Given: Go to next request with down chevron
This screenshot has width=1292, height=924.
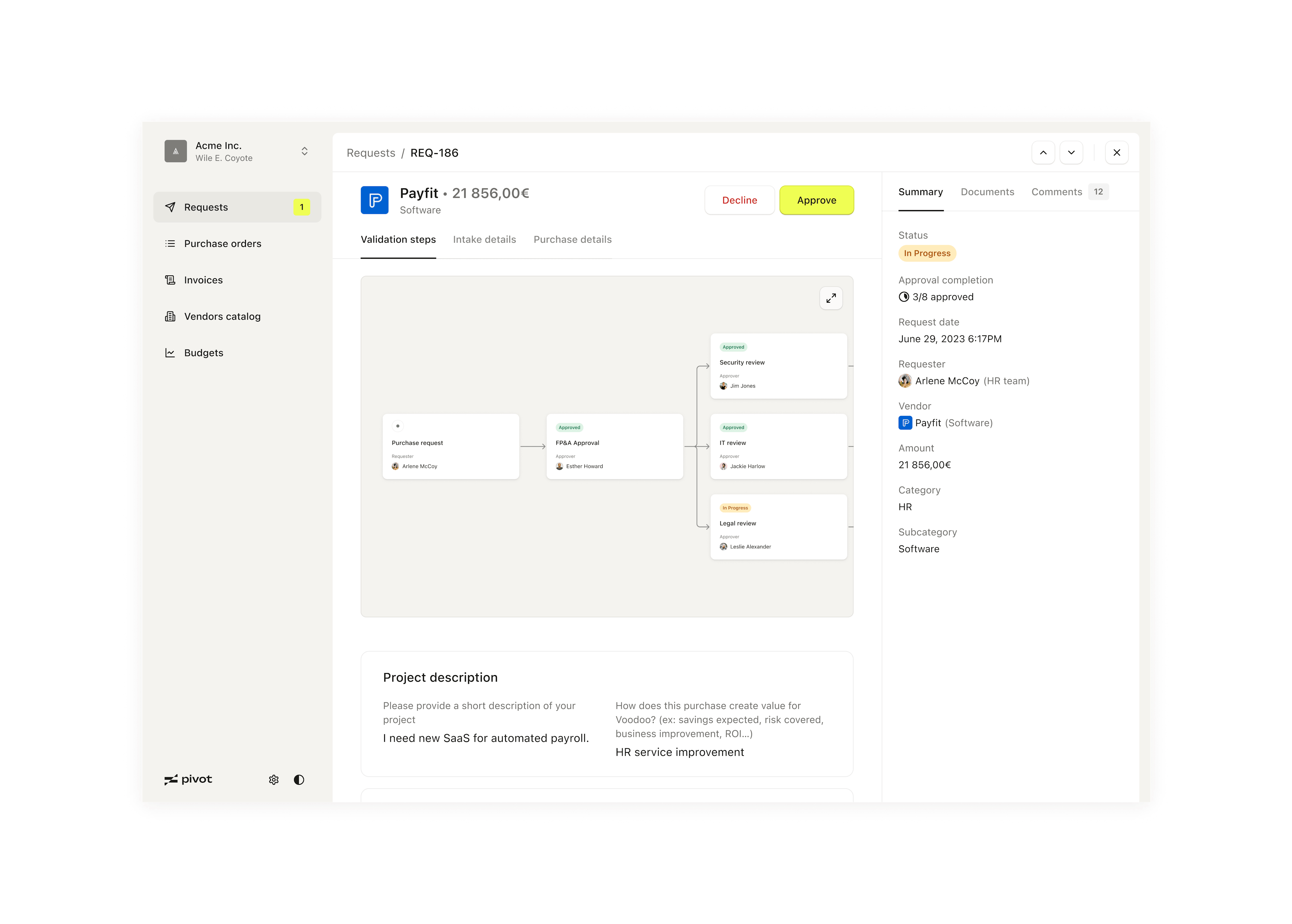Looking at the screenshot, I should pos(1071,152).
